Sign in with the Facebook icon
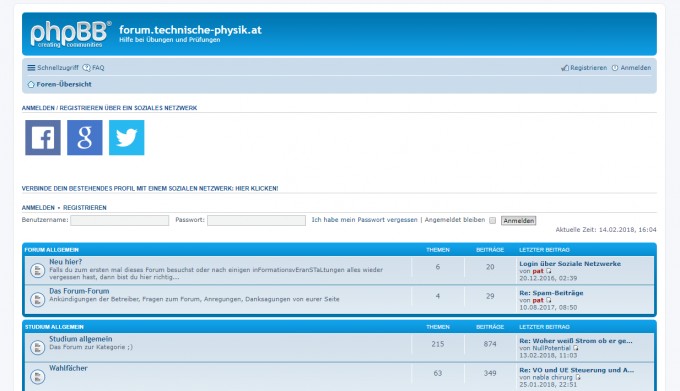 tap(43, 137)
